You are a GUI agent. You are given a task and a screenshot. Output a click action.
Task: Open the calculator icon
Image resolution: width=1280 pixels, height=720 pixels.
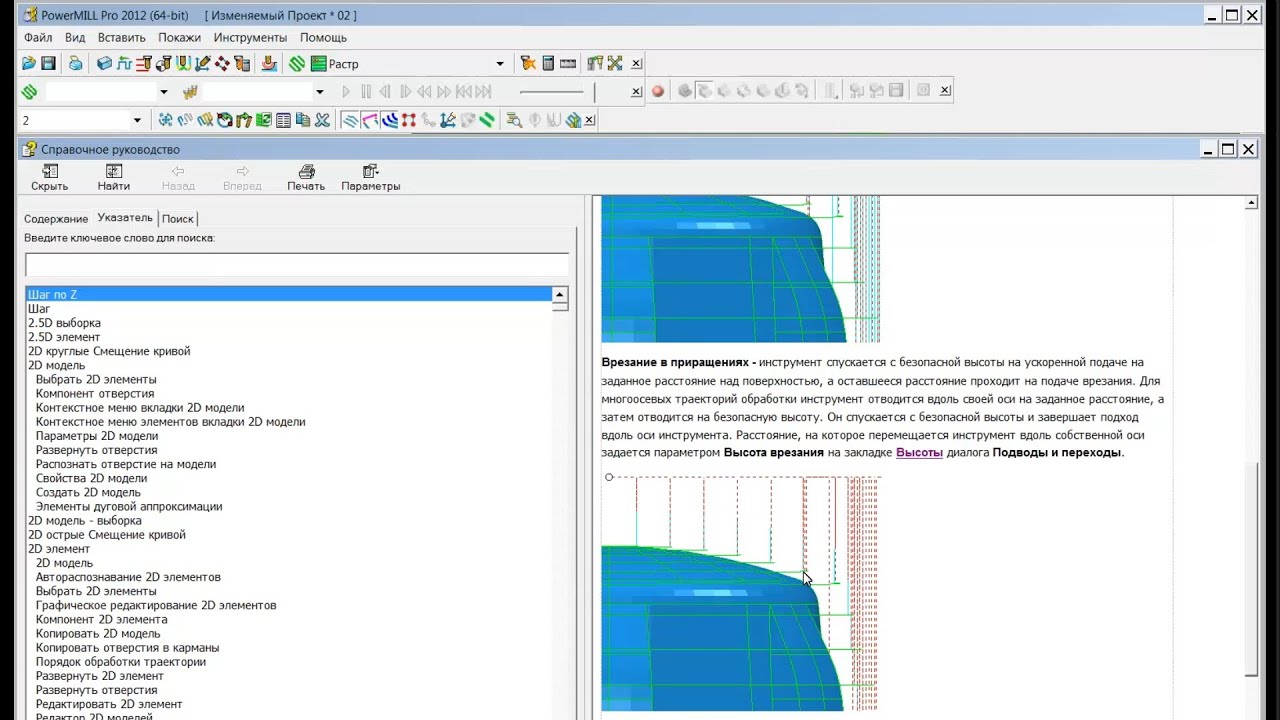click(548, 63)
